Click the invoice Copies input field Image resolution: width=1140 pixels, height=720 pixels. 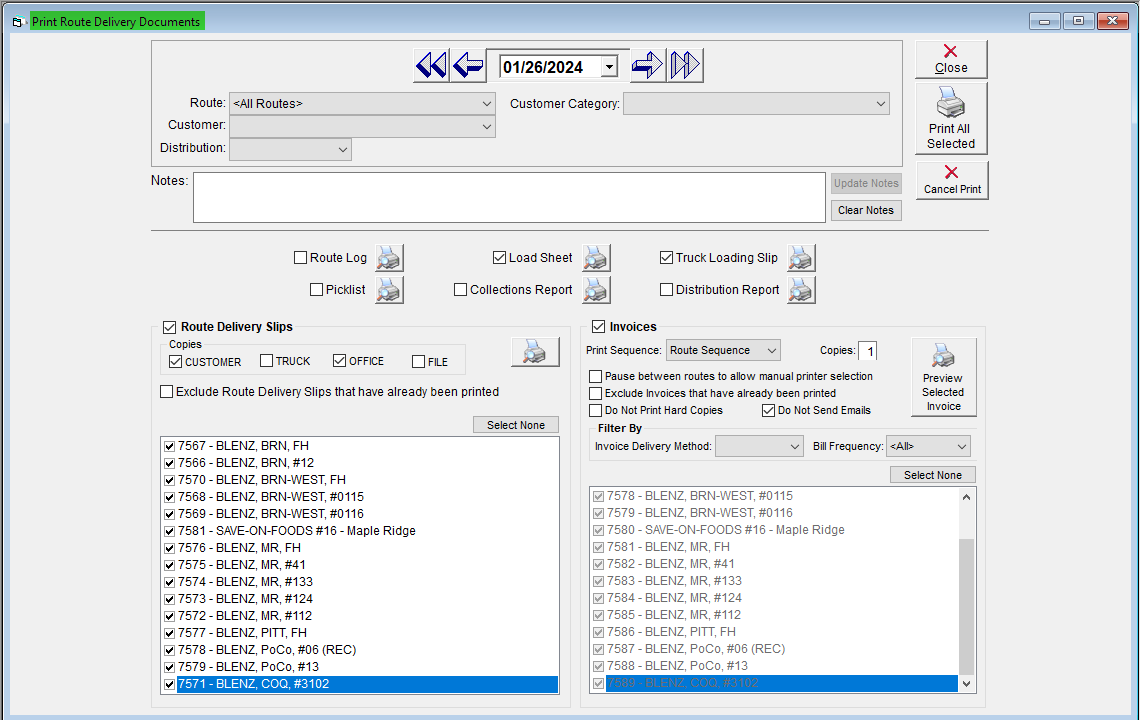[x=867, y=351]
